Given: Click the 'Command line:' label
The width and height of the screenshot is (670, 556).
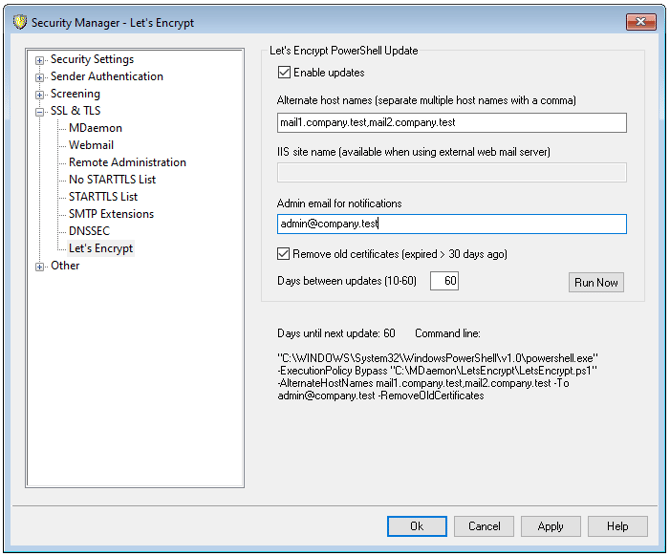Looking at the screenshot, I should tap(448, 333).
